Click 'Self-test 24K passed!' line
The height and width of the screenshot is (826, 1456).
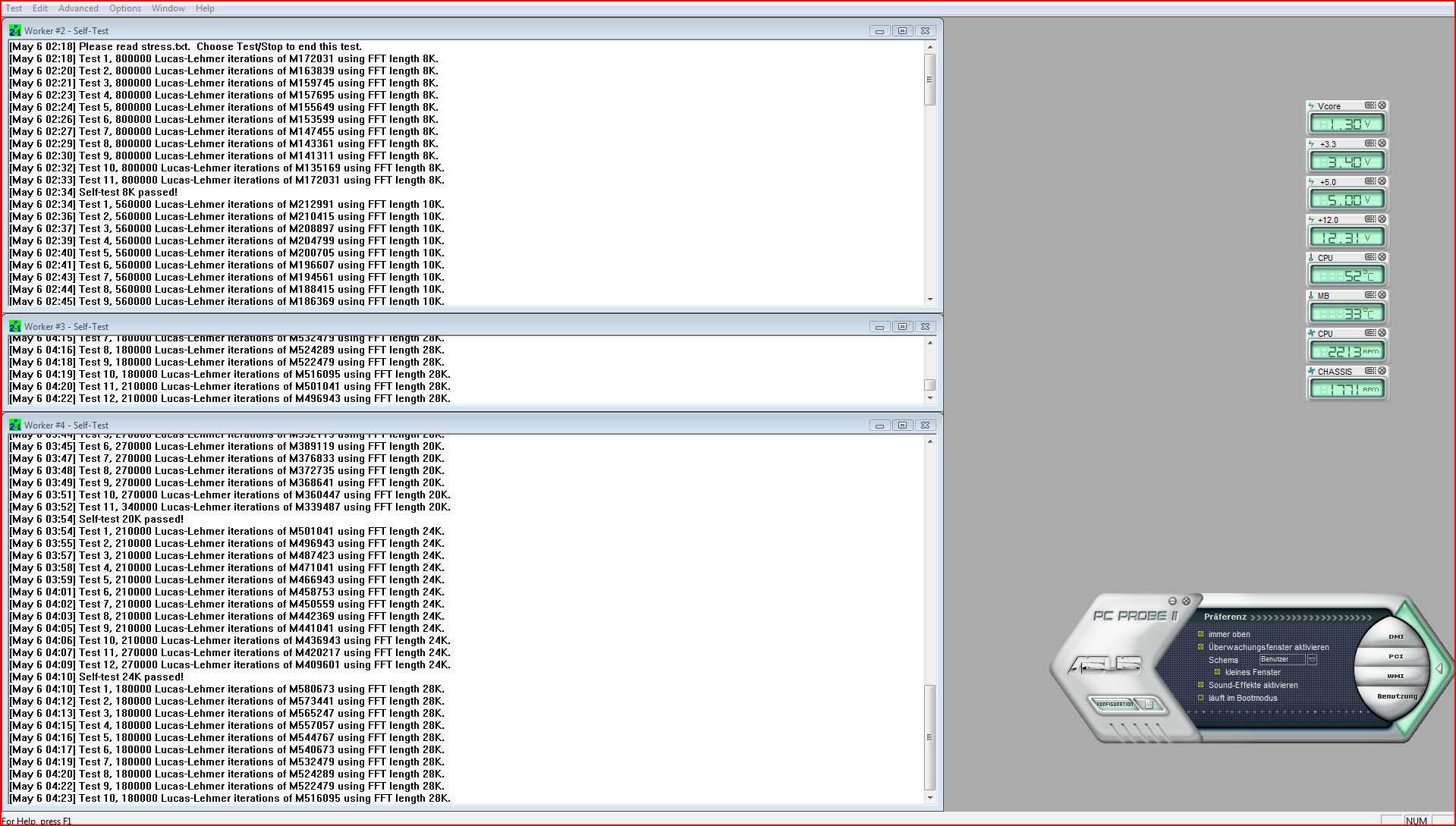pos(96,677)
